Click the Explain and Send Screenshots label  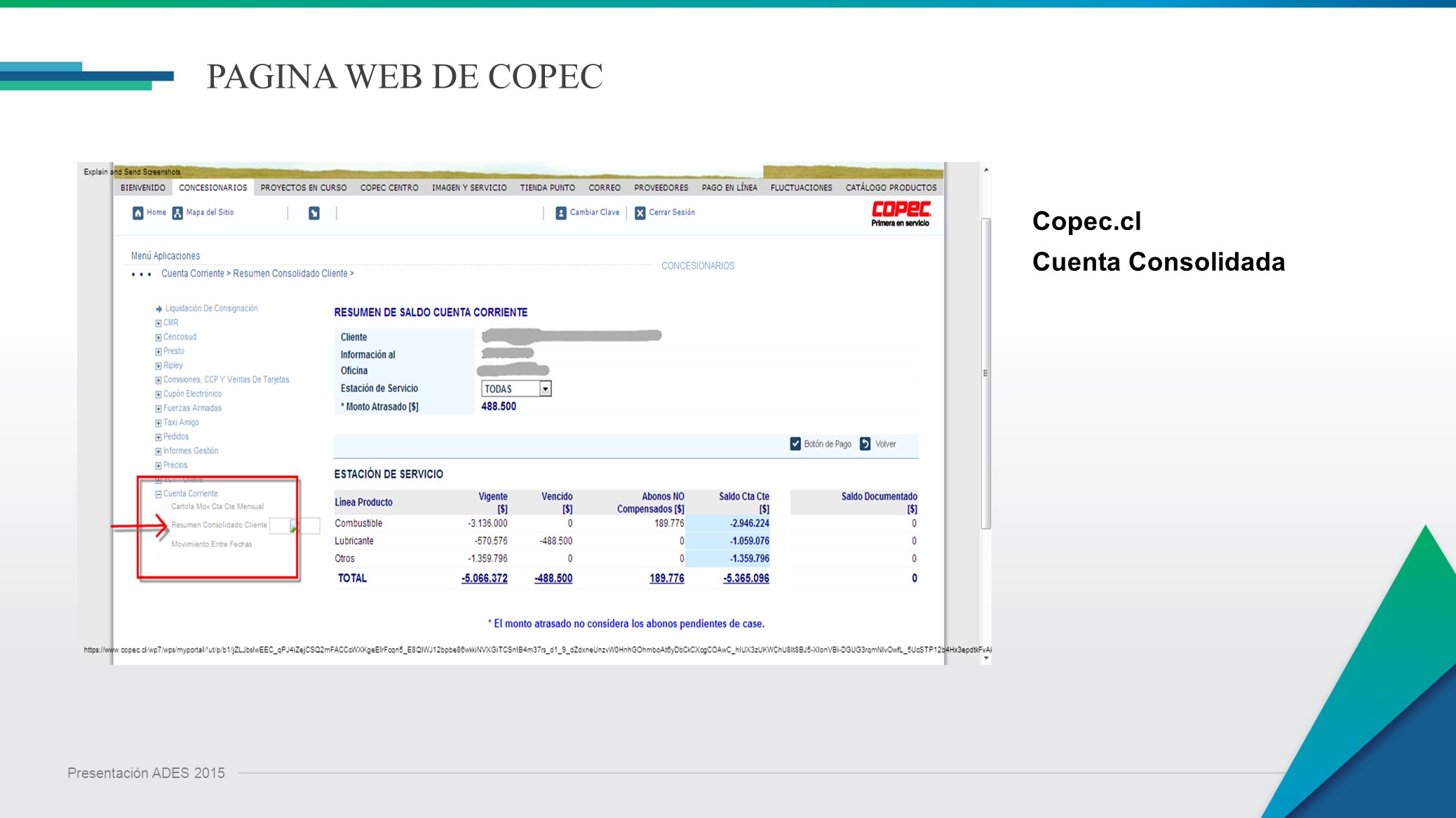[x=132, y=172]
